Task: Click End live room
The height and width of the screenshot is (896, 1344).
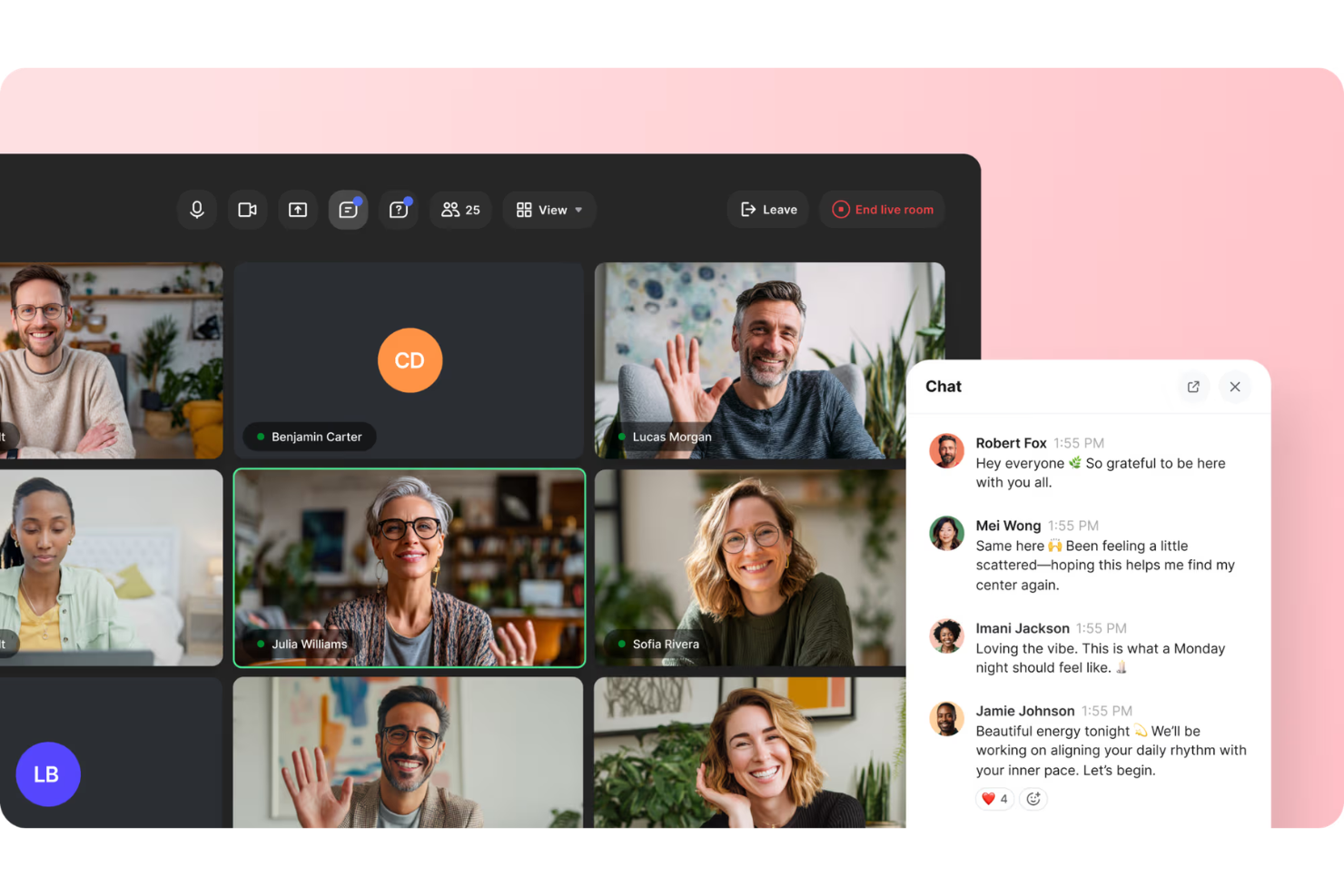Action: (x=883, y=210)
